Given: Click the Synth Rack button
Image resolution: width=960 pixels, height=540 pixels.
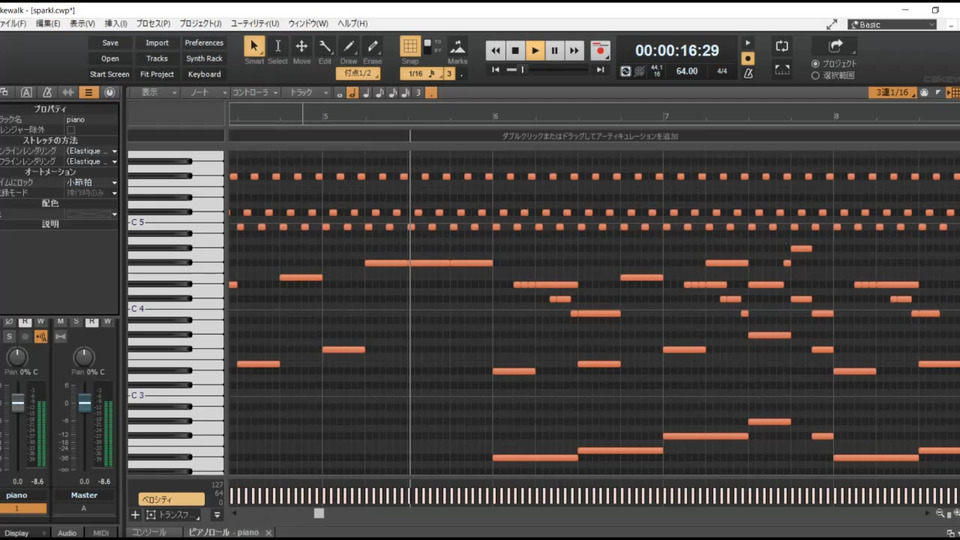Looking at the screenshot, I should coord(204,59).
